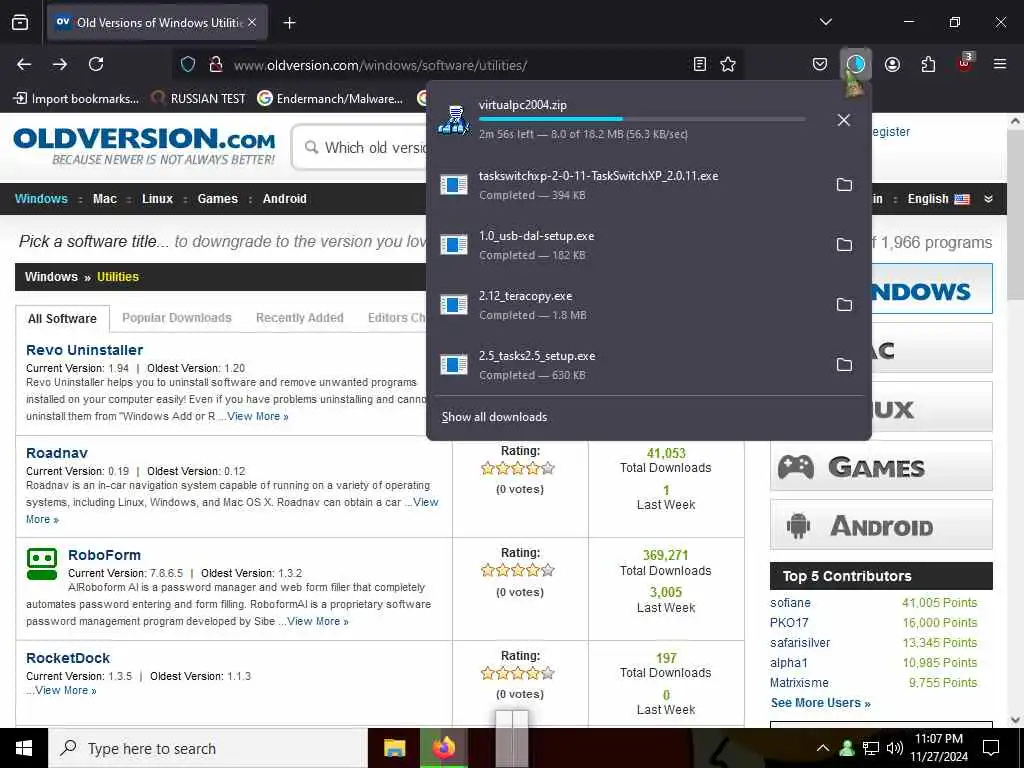The width and height of the screenshot is (1024, 768).
Task: Select Mac in the site navigation
Action: (104, 199)
